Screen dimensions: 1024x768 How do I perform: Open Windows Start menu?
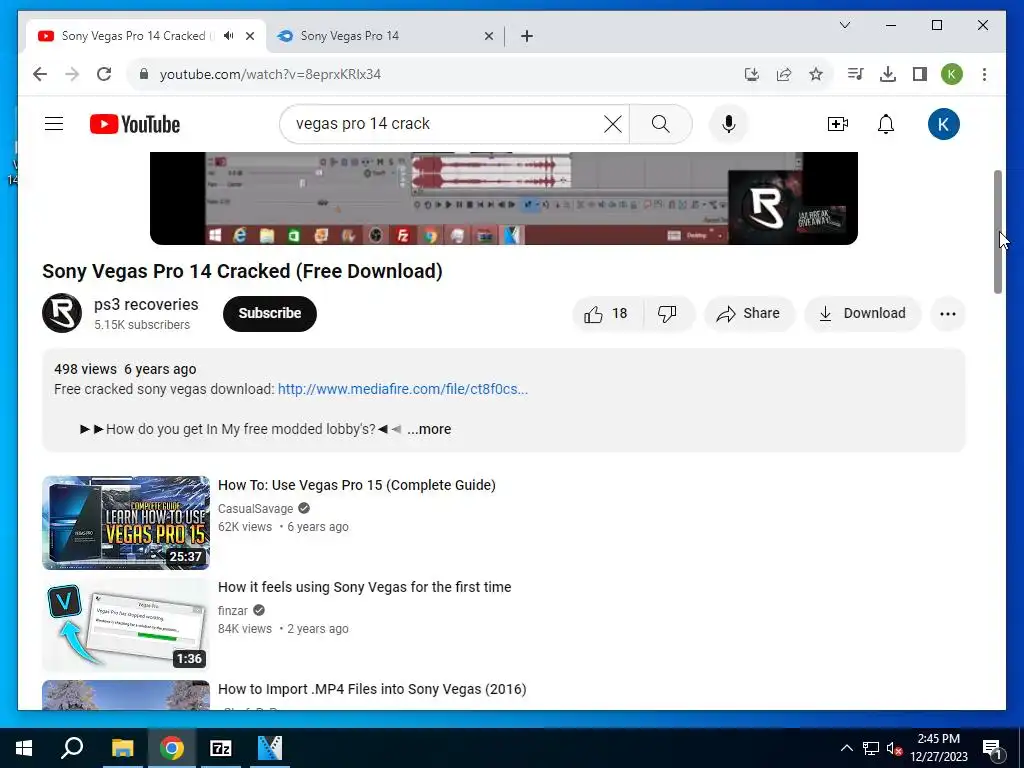click(x=24, y=748)
